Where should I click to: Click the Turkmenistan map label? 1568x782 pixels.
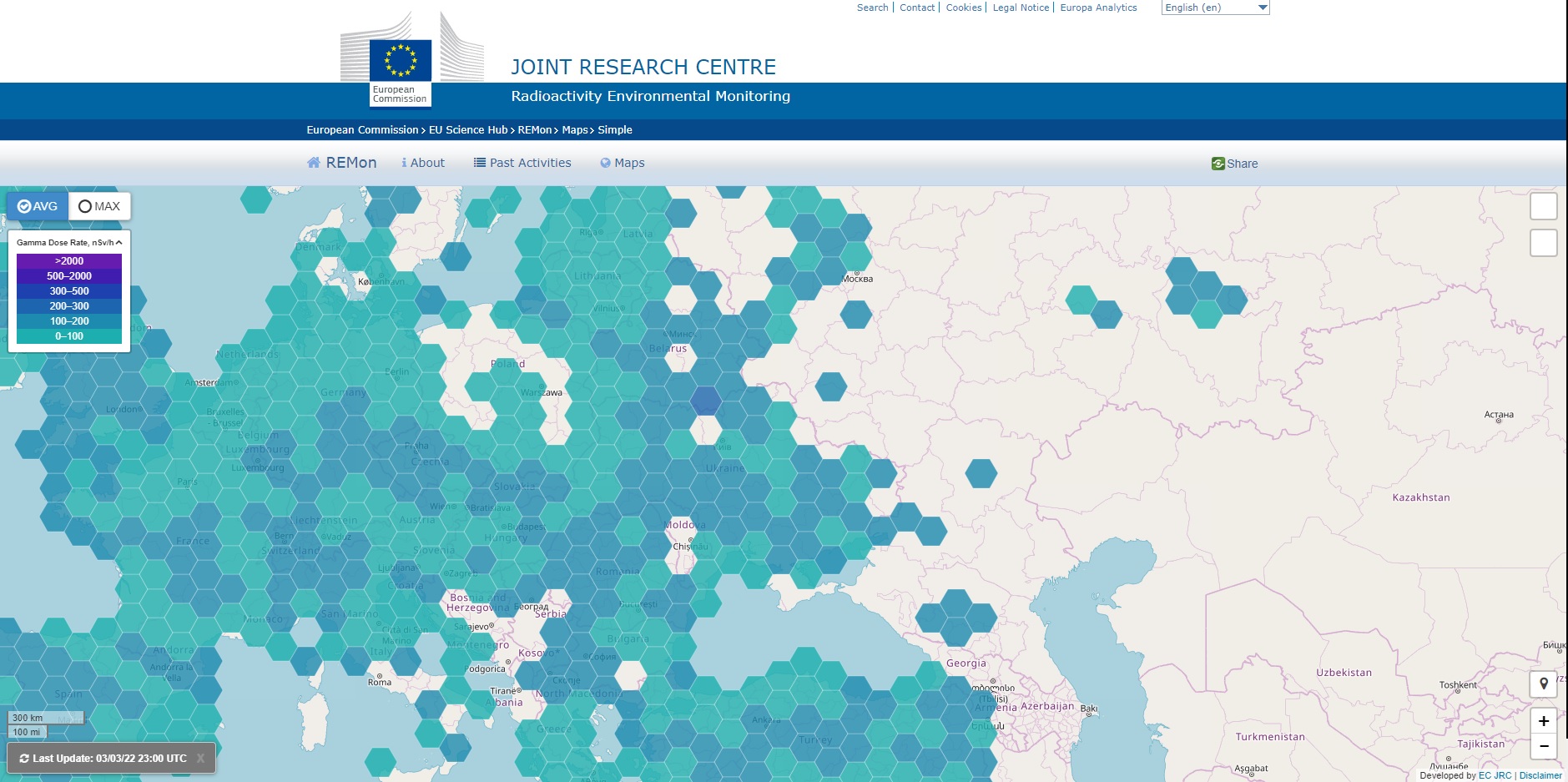tap(1270, 737)
